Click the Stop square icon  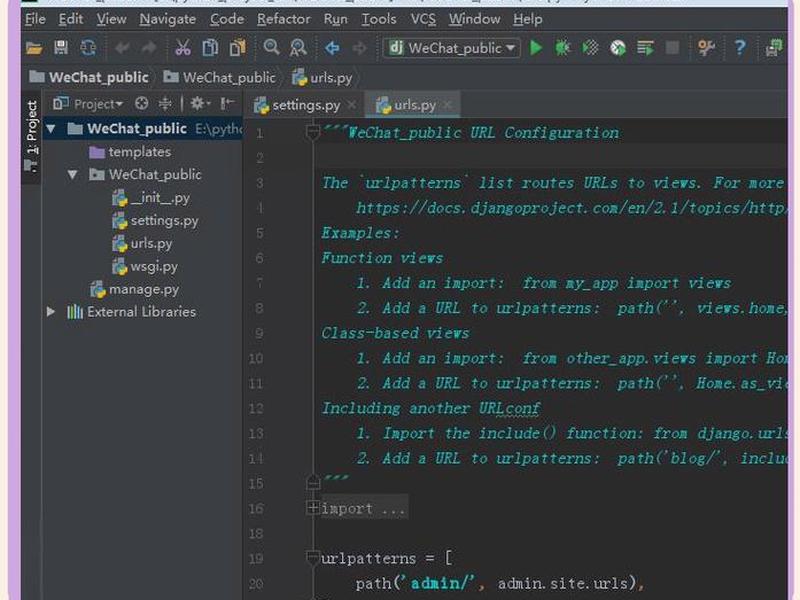[x=672, y=48]
